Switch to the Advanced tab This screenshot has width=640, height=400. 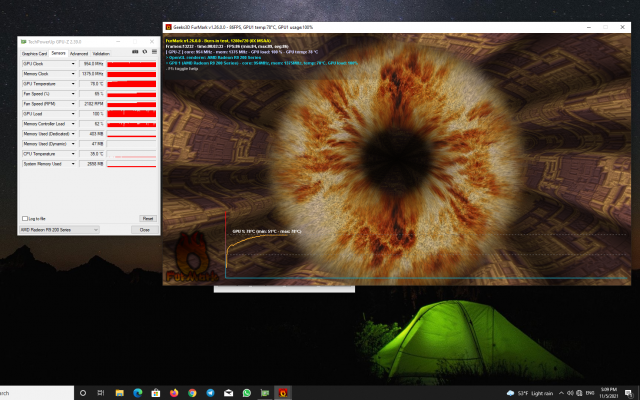(x=79, y=53)
